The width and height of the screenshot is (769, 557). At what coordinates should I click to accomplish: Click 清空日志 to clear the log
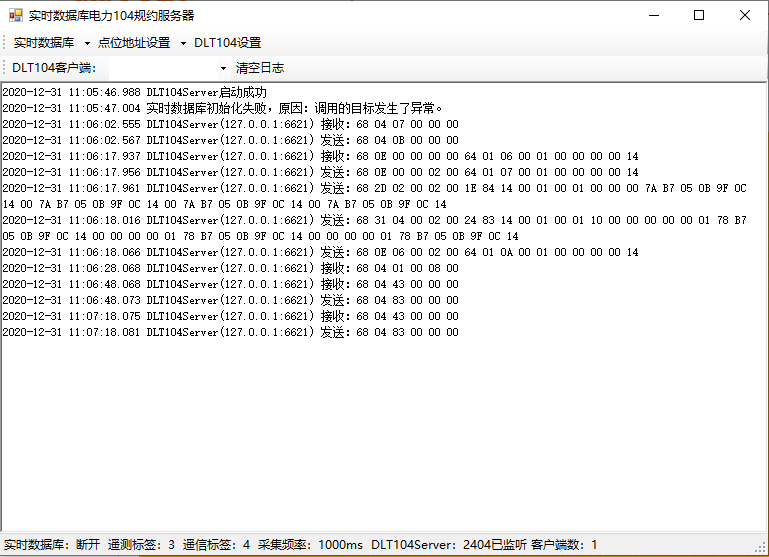(x=260, y=68)
